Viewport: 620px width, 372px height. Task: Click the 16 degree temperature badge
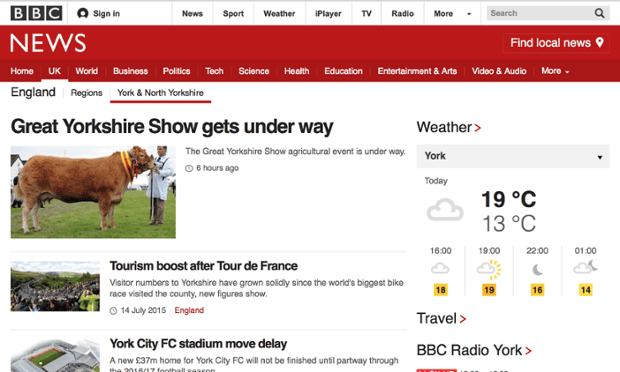537,290
